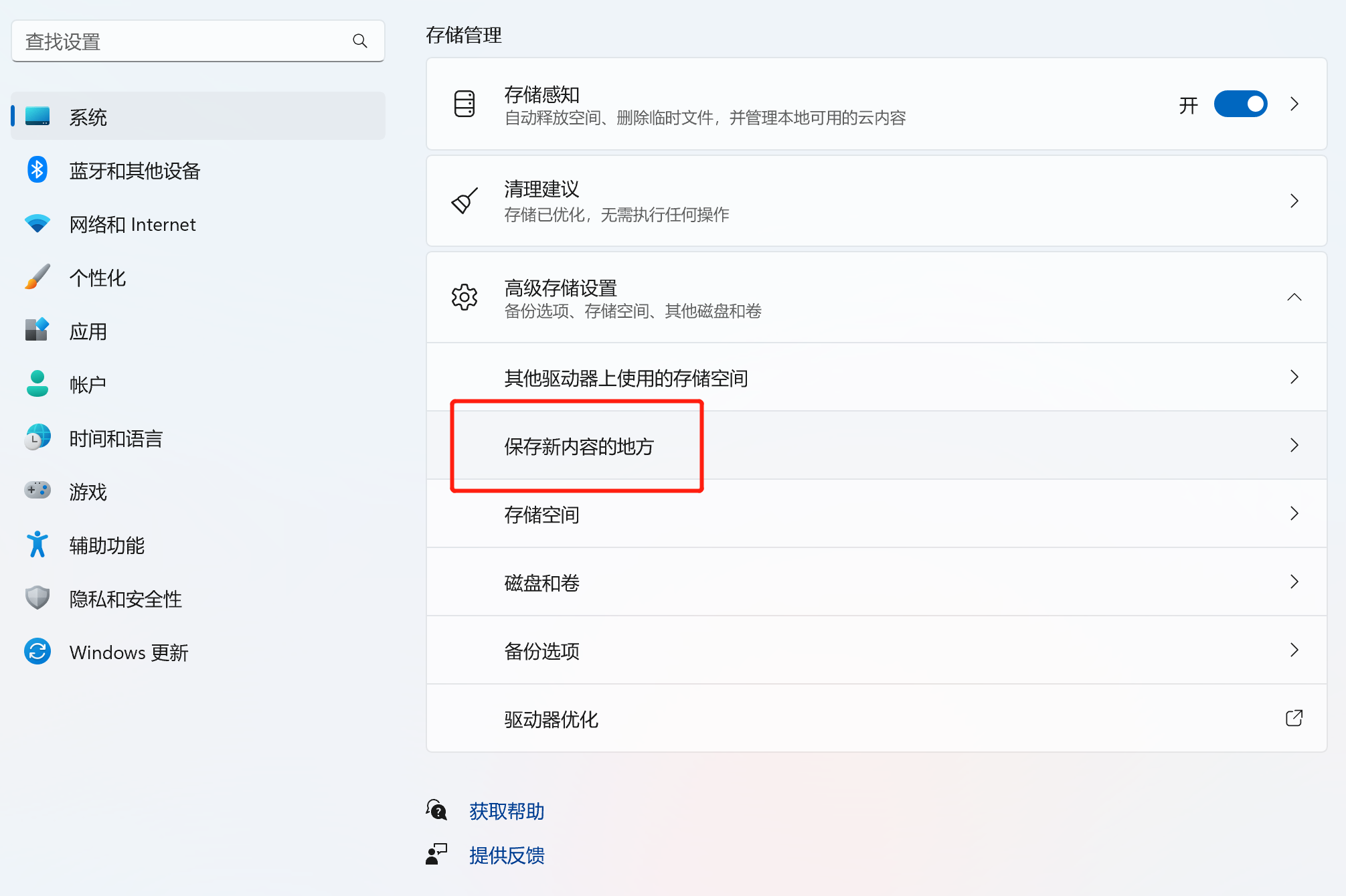The width and height of the screenshot is (1346, 896).
Task: Expand the cleanup recommendations chevron
Action: [1294, 201]
